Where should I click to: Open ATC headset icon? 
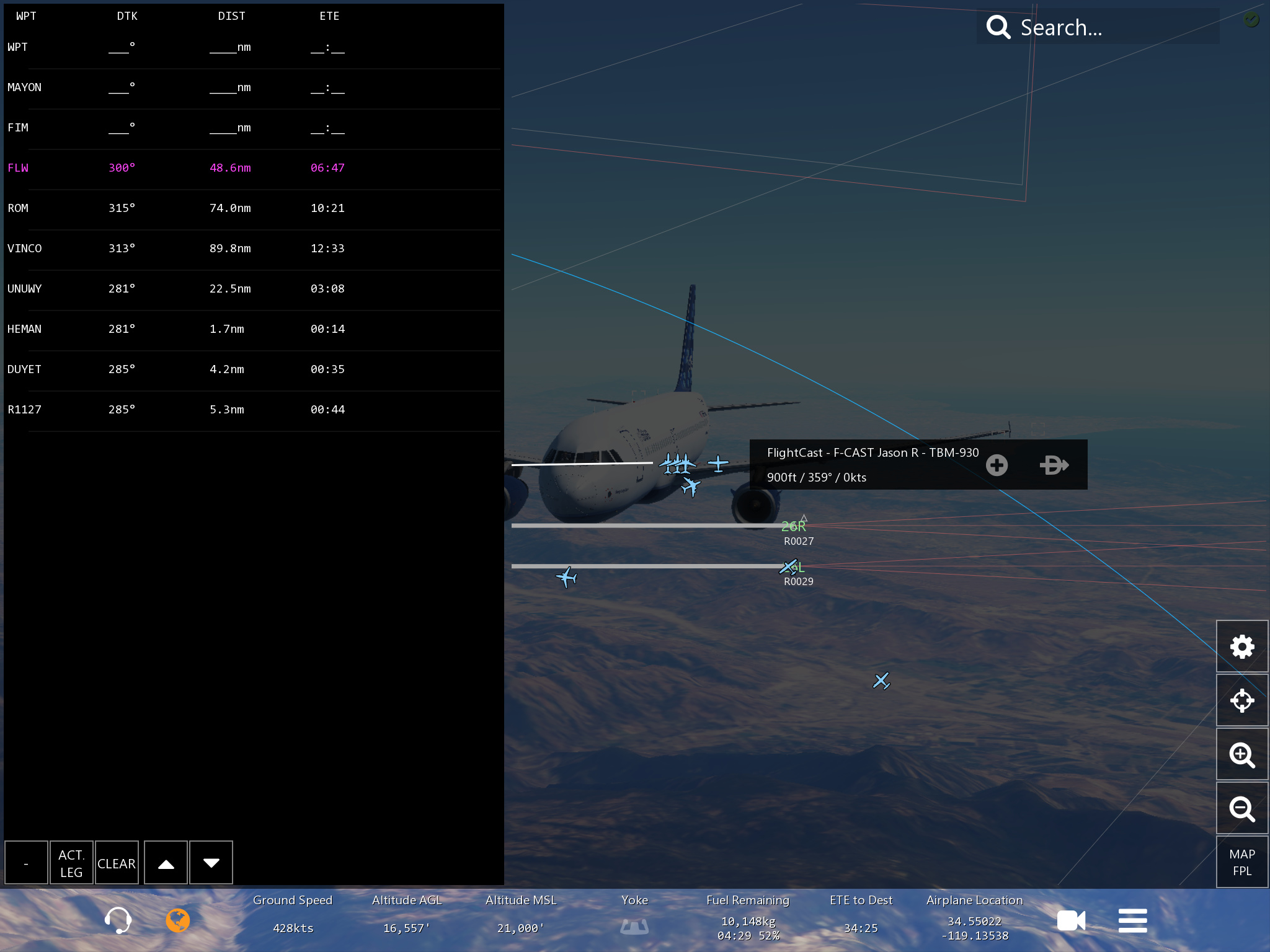click(x=118, y=920)
